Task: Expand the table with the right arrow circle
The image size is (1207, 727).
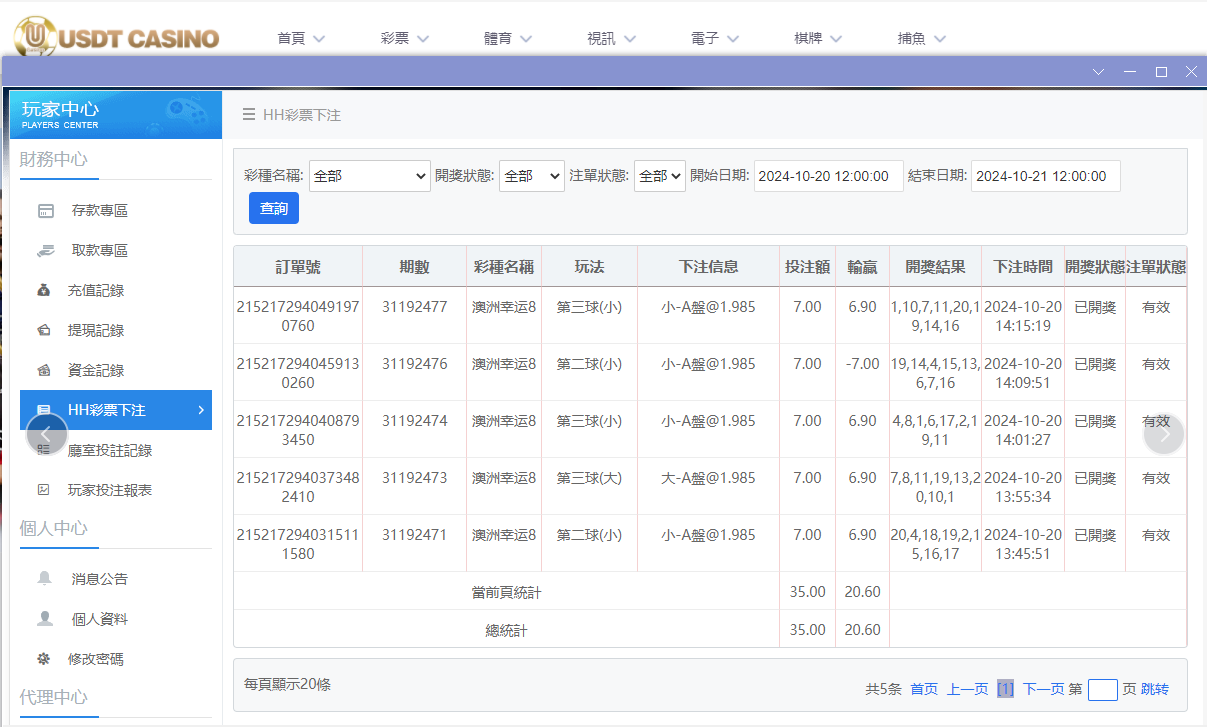Action: (1163, 434)
